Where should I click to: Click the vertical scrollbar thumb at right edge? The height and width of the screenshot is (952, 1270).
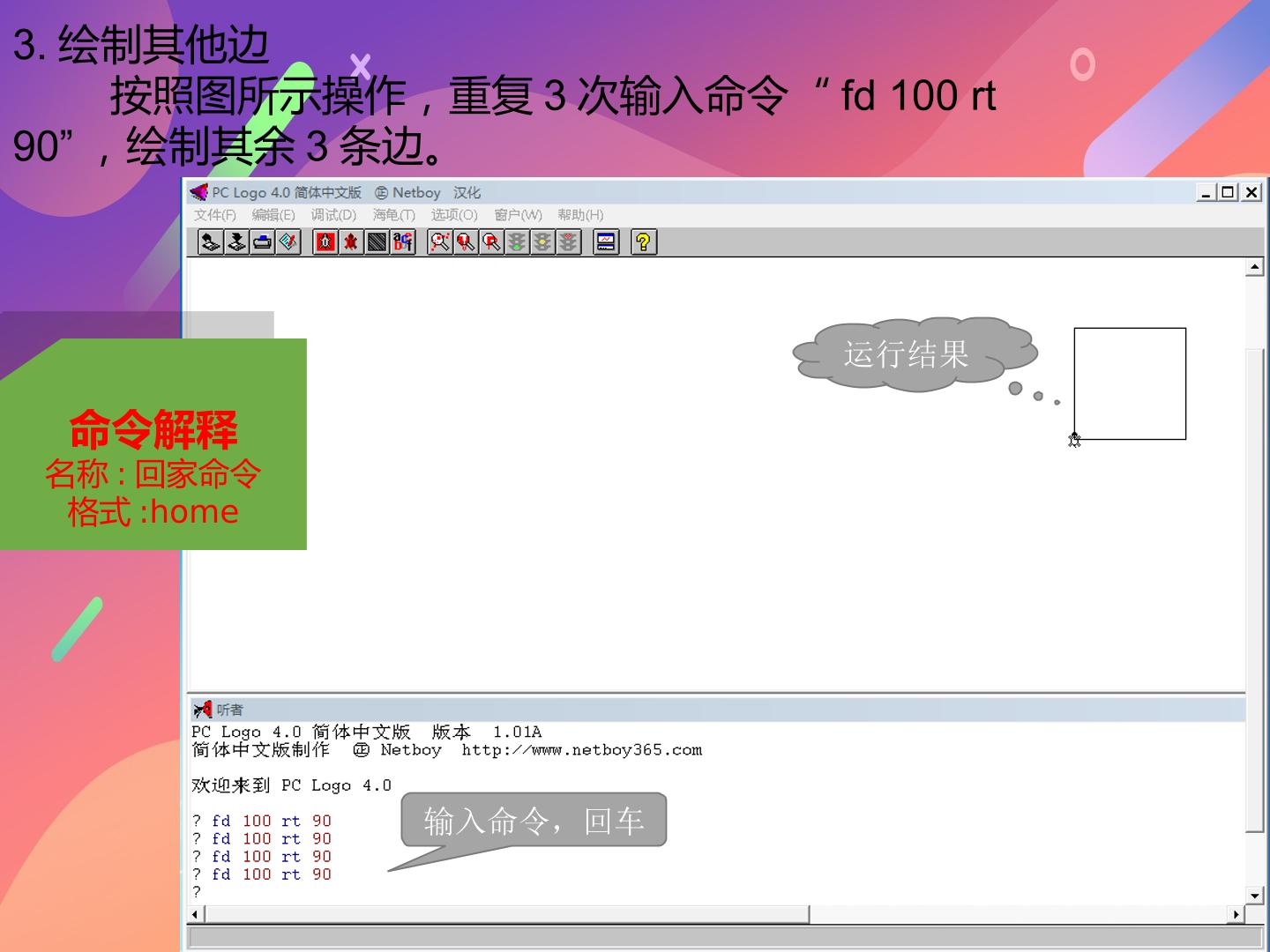click(x=1254, y=589)
